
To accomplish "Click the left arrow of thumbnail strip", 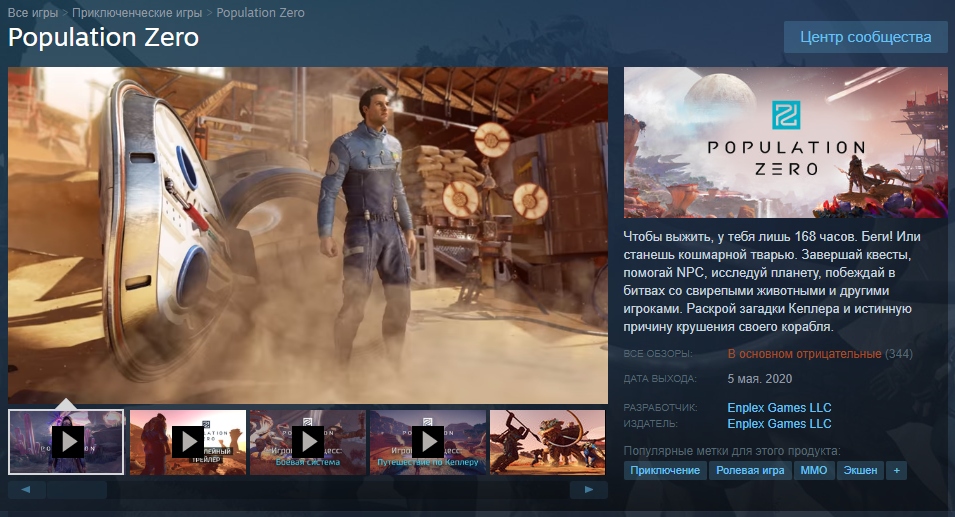I will pos(26,489).
